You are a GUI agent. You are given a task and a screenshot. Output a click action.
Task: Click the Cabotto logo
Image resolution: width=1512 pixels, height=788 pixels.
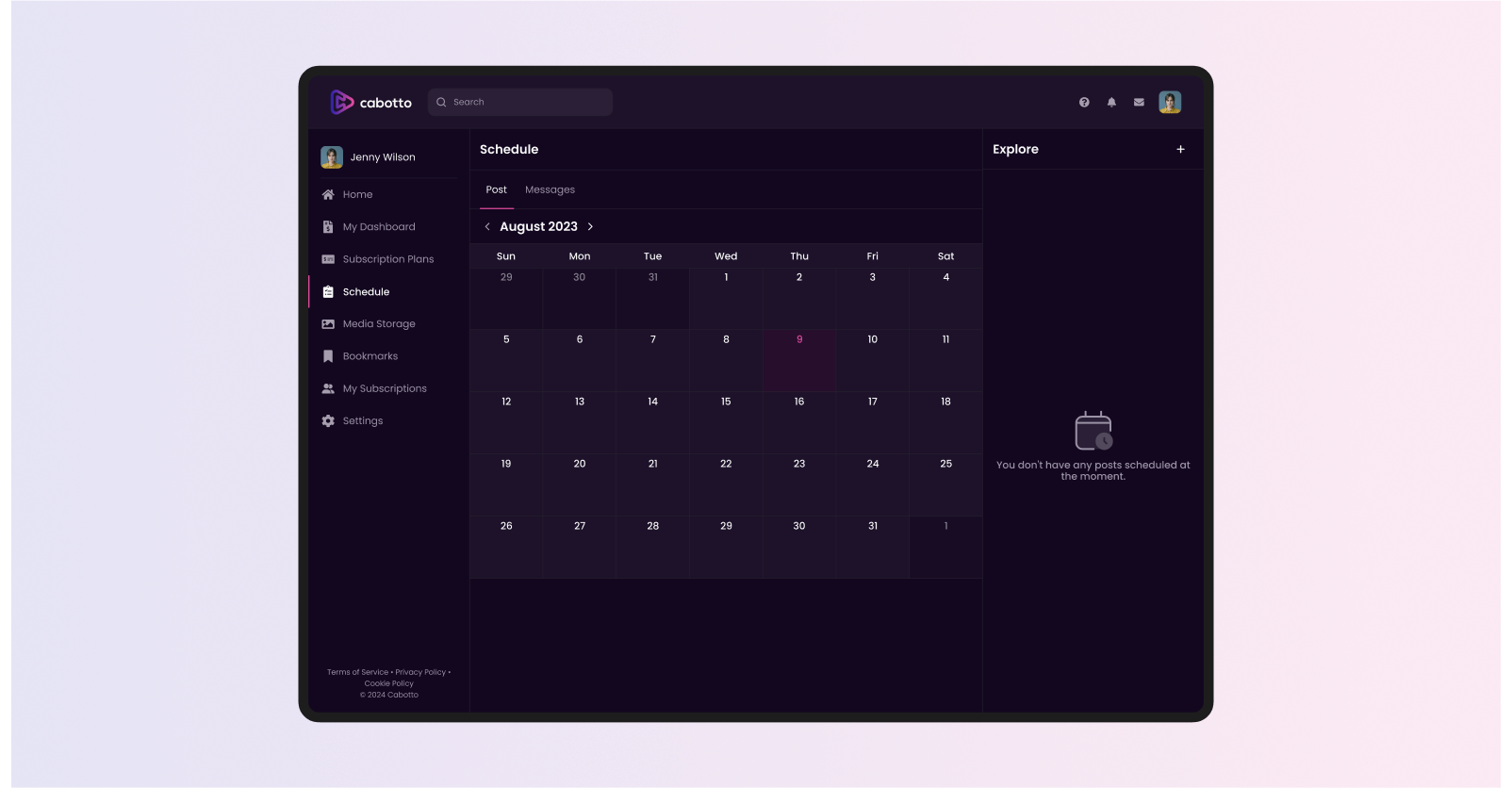tap(371, 102)
